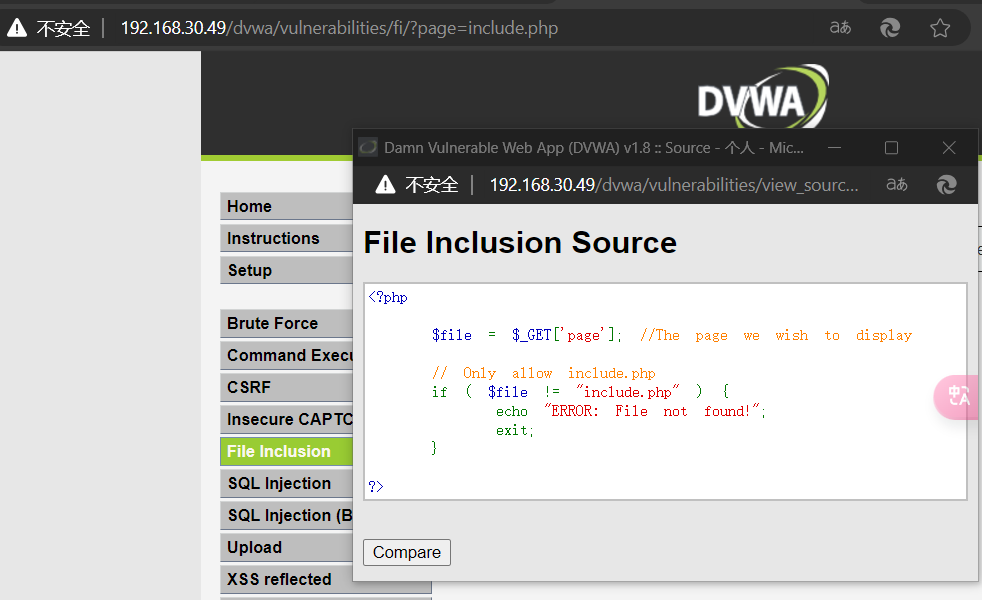Go to the Insecure CAPTCHA page

point(287,419)
